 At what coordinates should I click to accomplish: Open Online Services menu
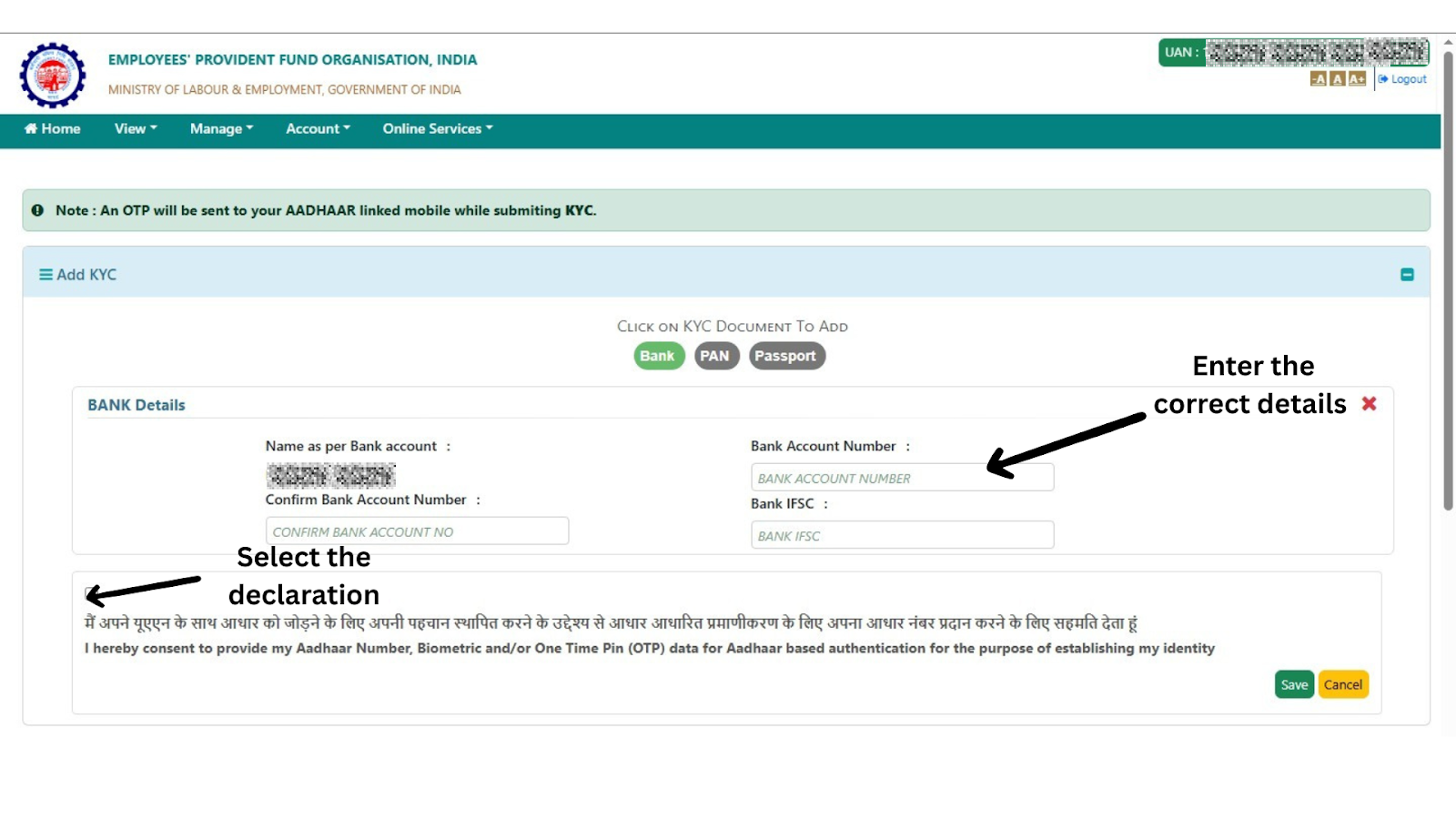(438, 129)
